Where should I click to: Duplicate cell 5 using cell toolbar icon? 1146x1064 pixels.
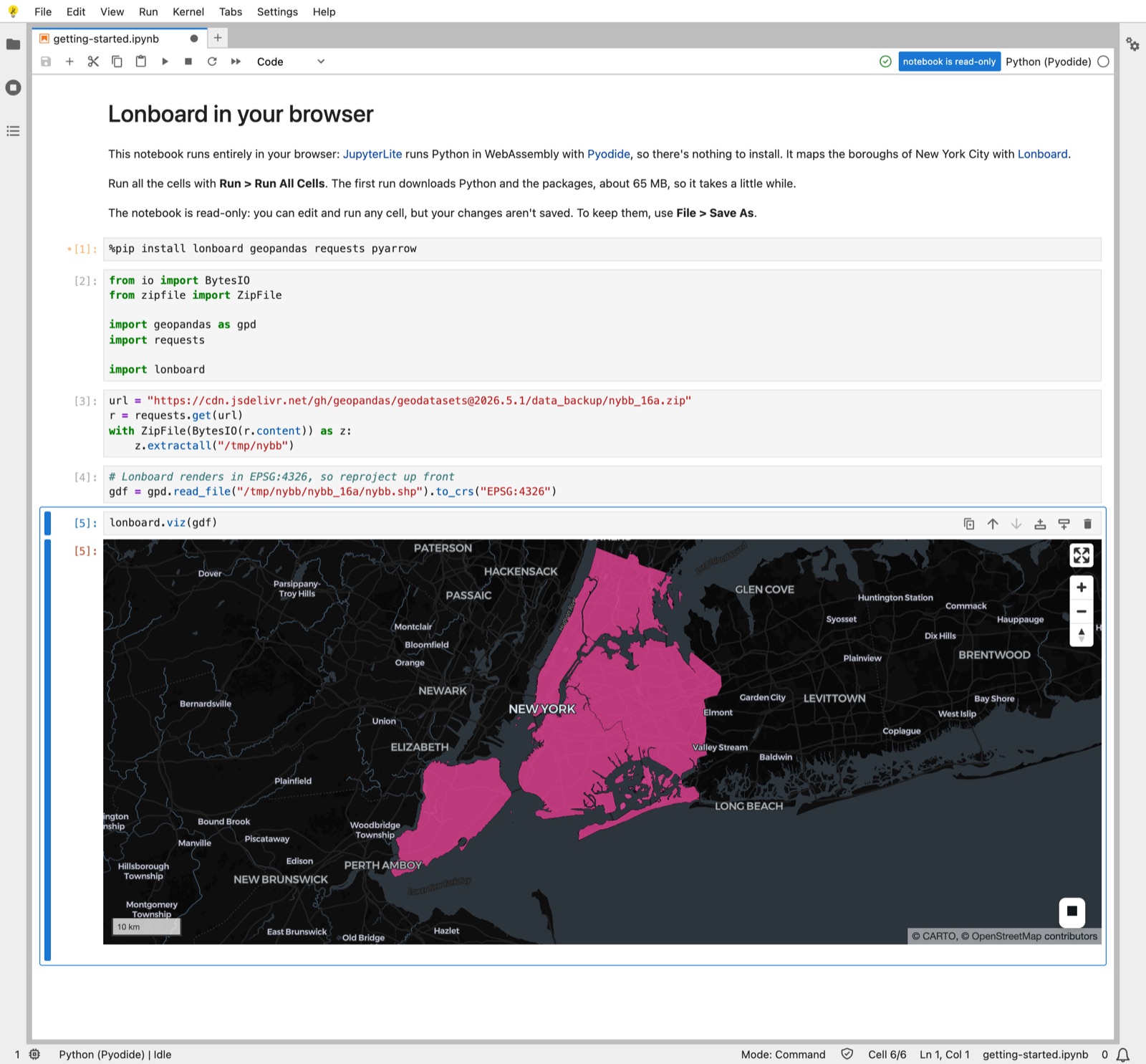969,524
